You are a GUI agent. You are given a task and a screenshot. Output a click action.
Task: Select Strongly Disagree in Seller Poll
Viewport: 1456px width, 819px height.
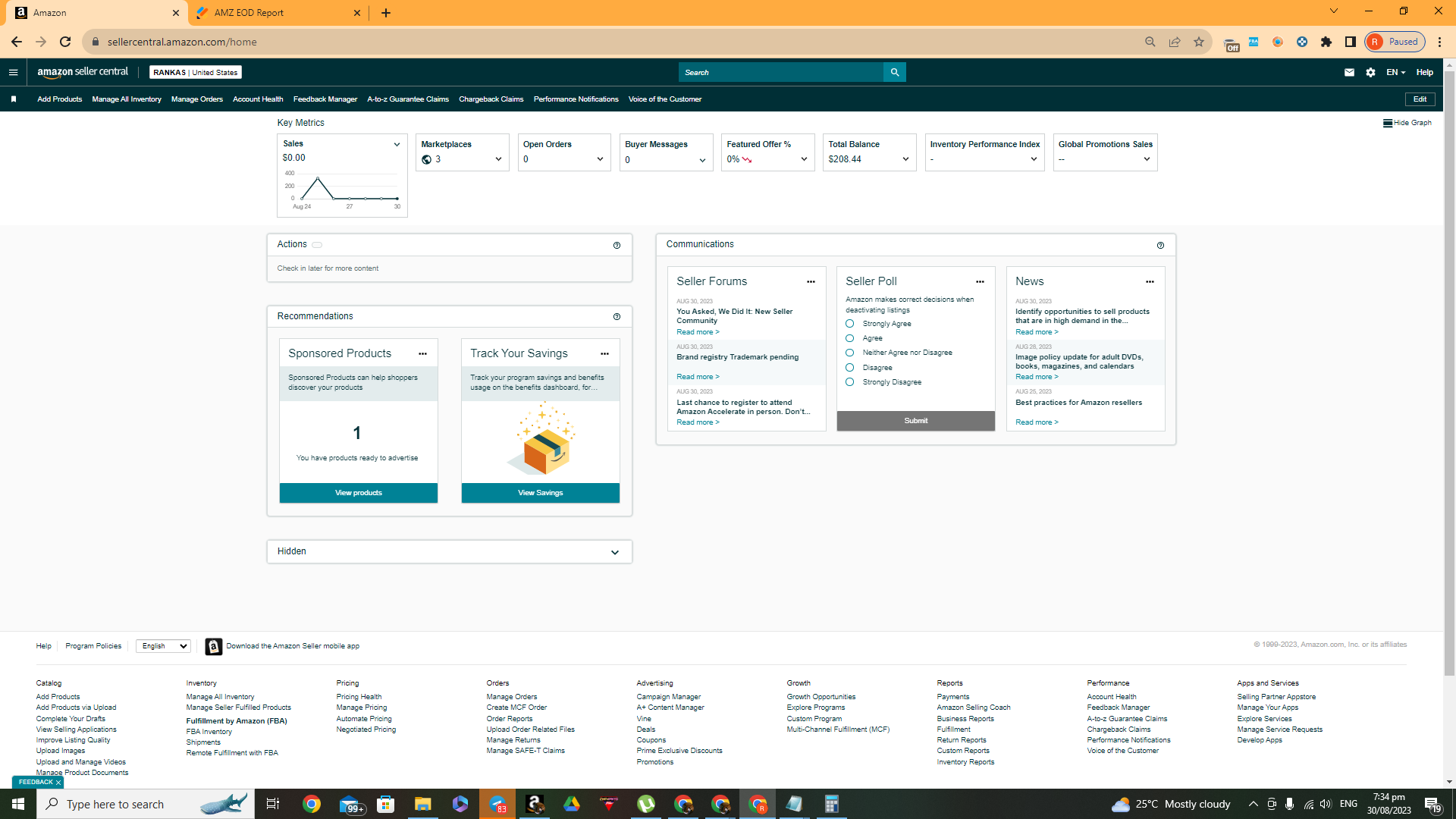click(x=850, y=382)
